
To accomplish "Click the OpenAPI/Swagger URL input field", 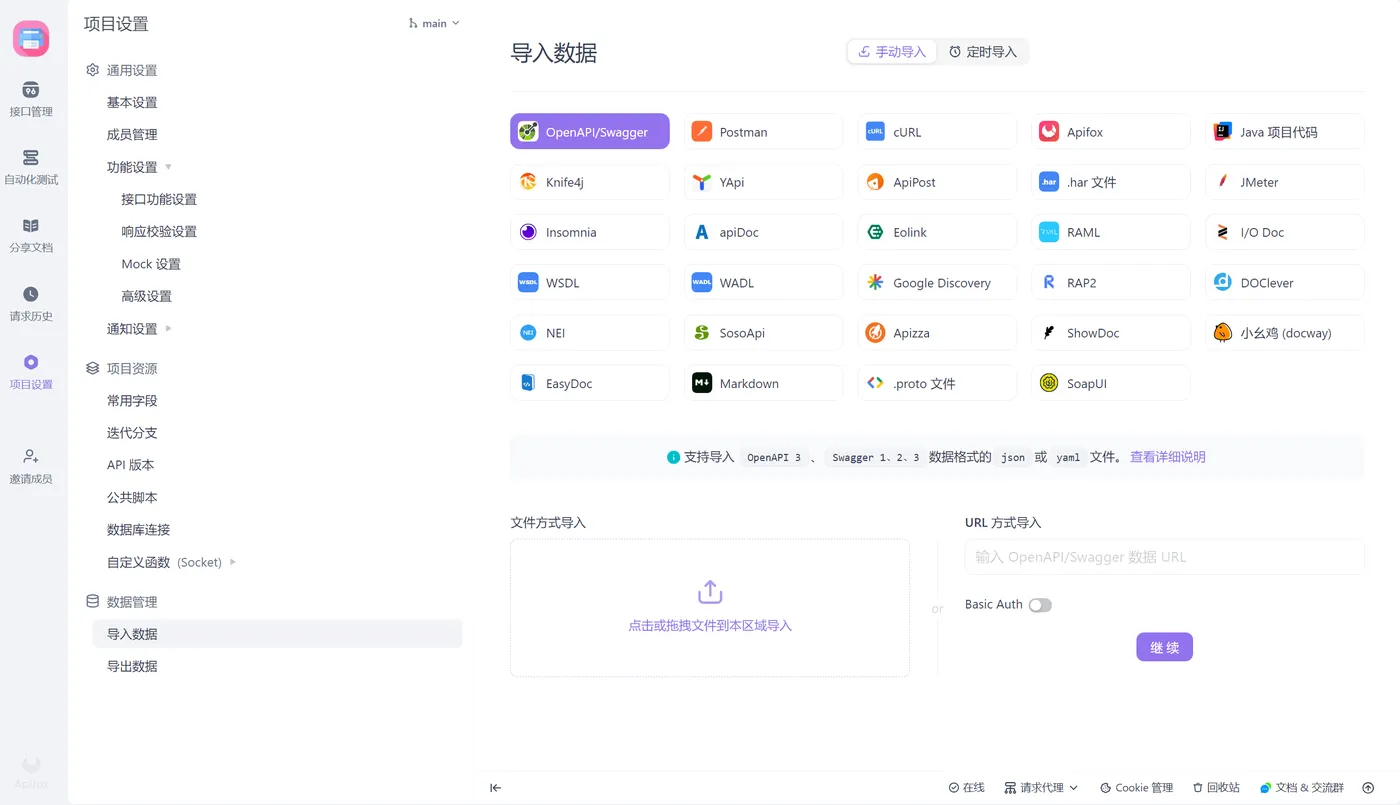I will [x=1164, y=557].
